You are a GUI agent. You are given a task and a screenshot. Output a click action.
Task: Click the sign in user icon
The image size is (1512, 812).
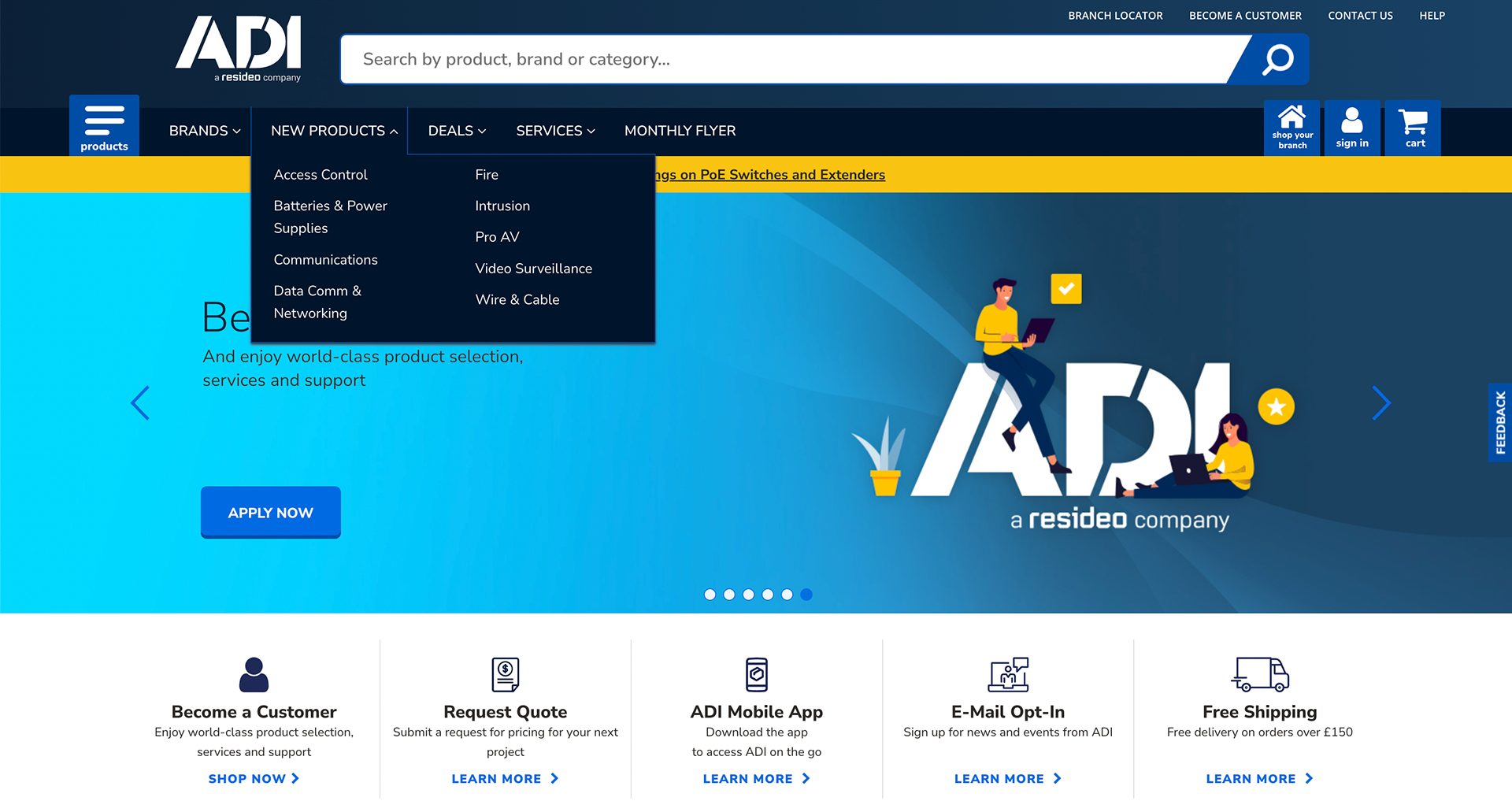pyautogui.click(x=1352, y=128)
